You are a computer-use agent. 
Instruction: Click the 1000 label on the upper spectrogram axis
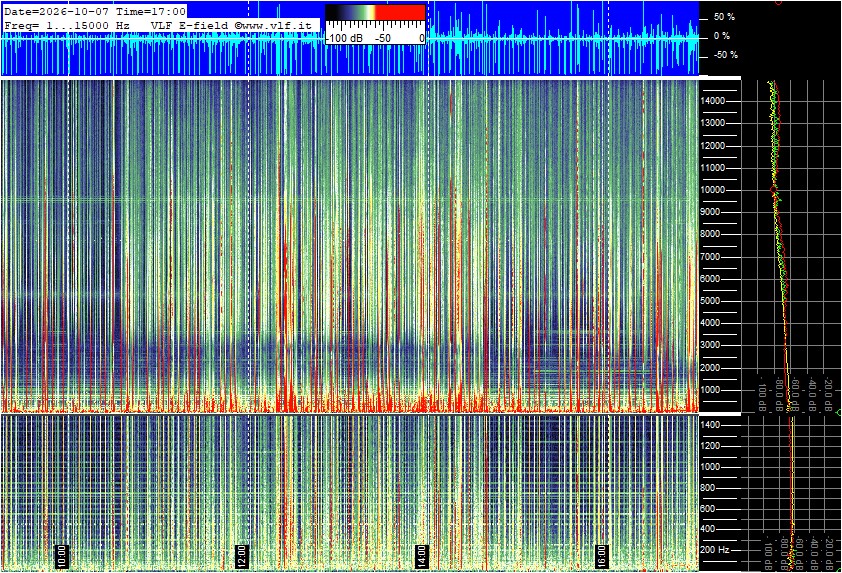tap(713, 390)
